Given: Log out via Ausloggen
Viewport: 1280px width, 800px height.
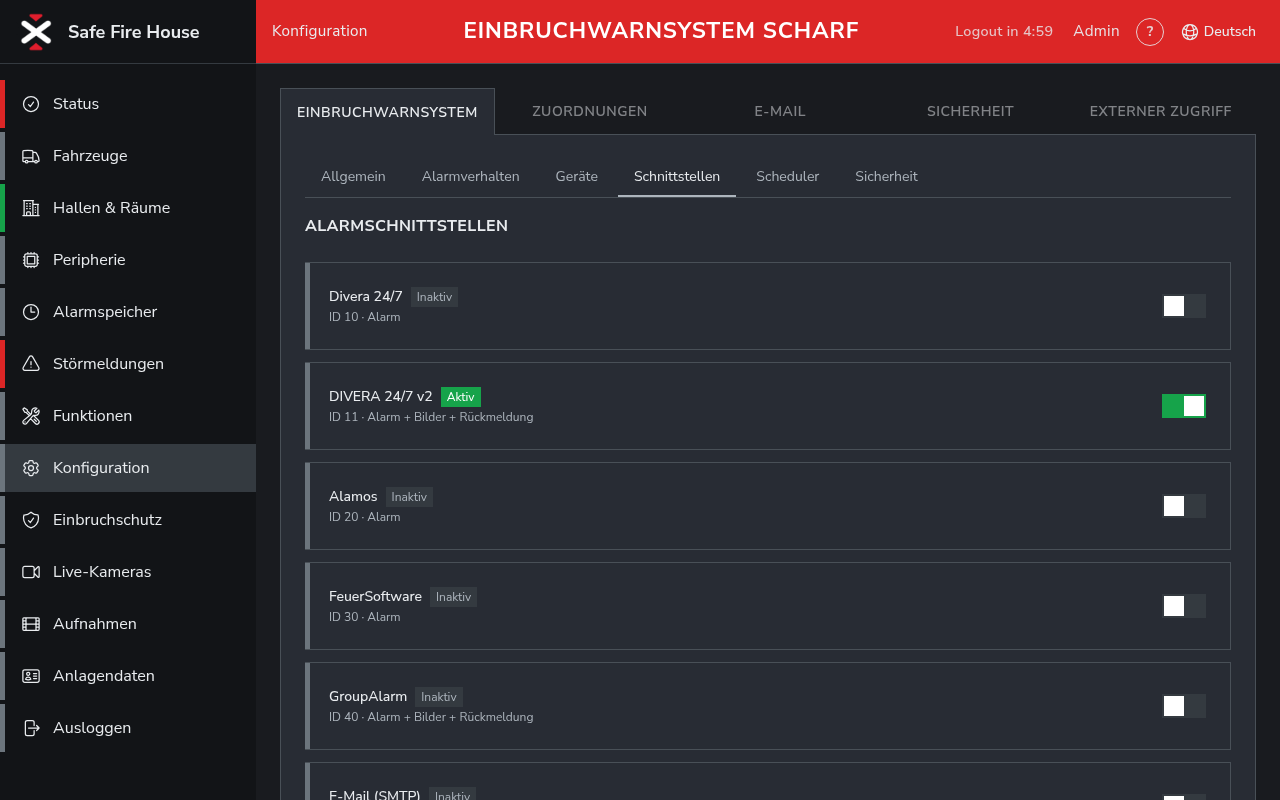Looking at the screenshot, I should 128,728.
